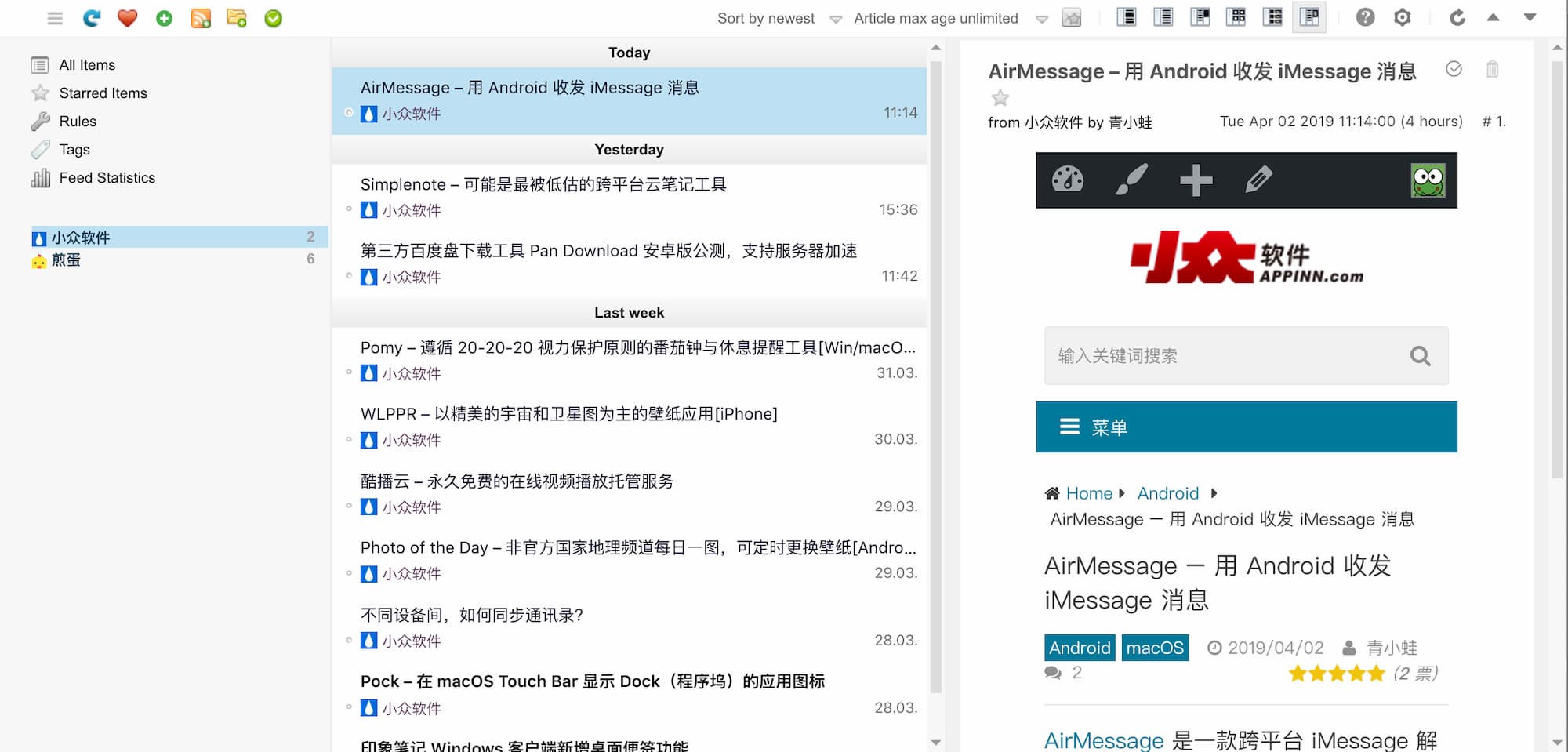
Task: Switch to the fifth thumbnail list layout icon
Action: [x=1273, y=16]
